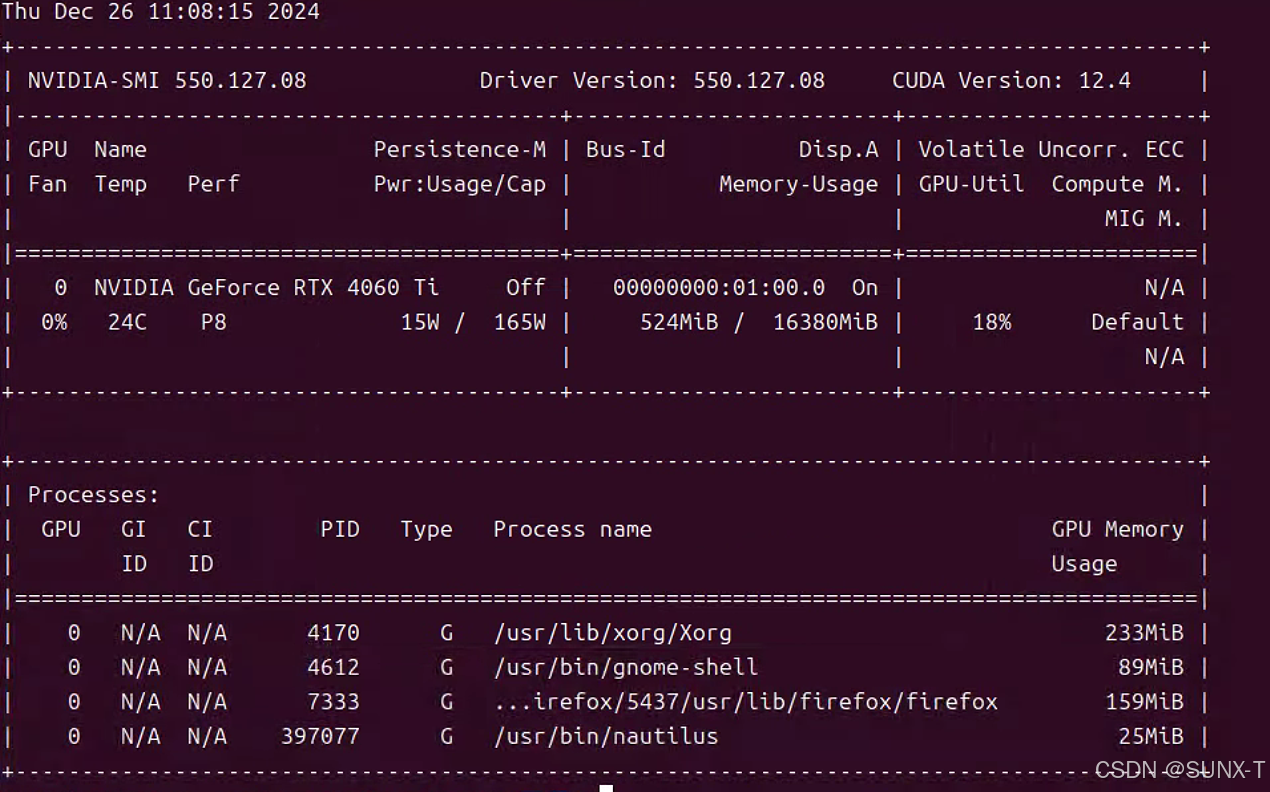The image size is (1270, 792).
Task: Click the Persistence-M value Off
Action: (x=526, y=288)
